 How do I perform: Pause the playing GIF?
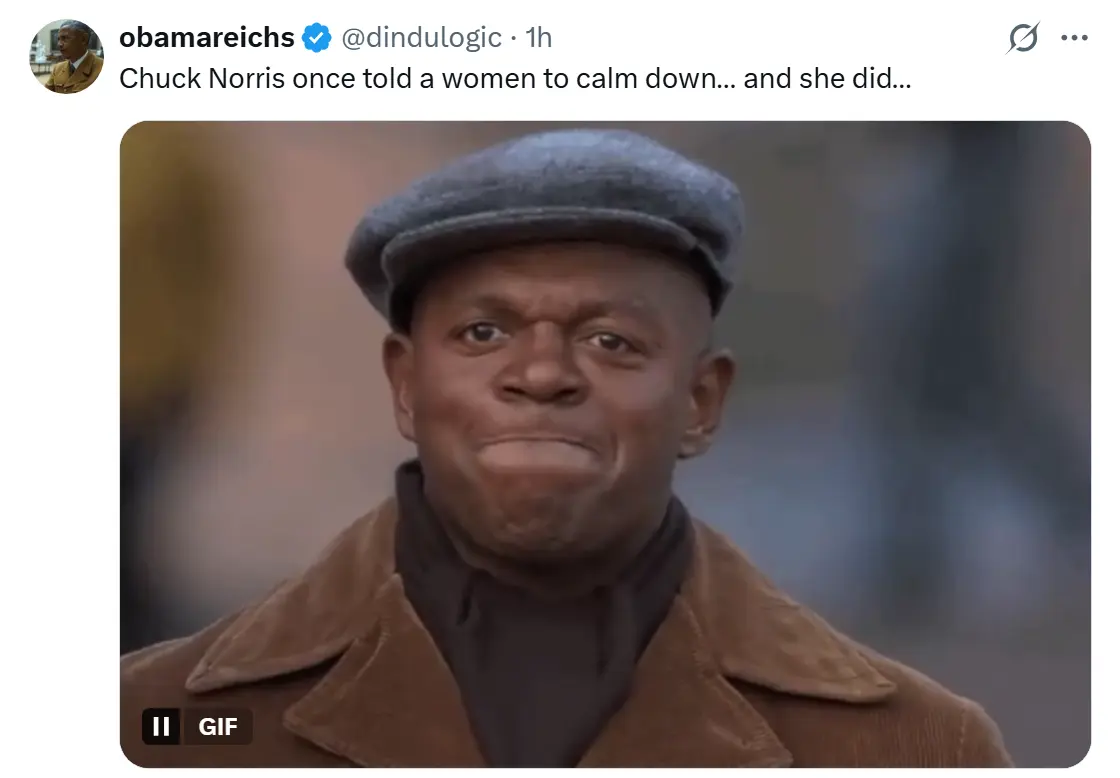(161, 727)
